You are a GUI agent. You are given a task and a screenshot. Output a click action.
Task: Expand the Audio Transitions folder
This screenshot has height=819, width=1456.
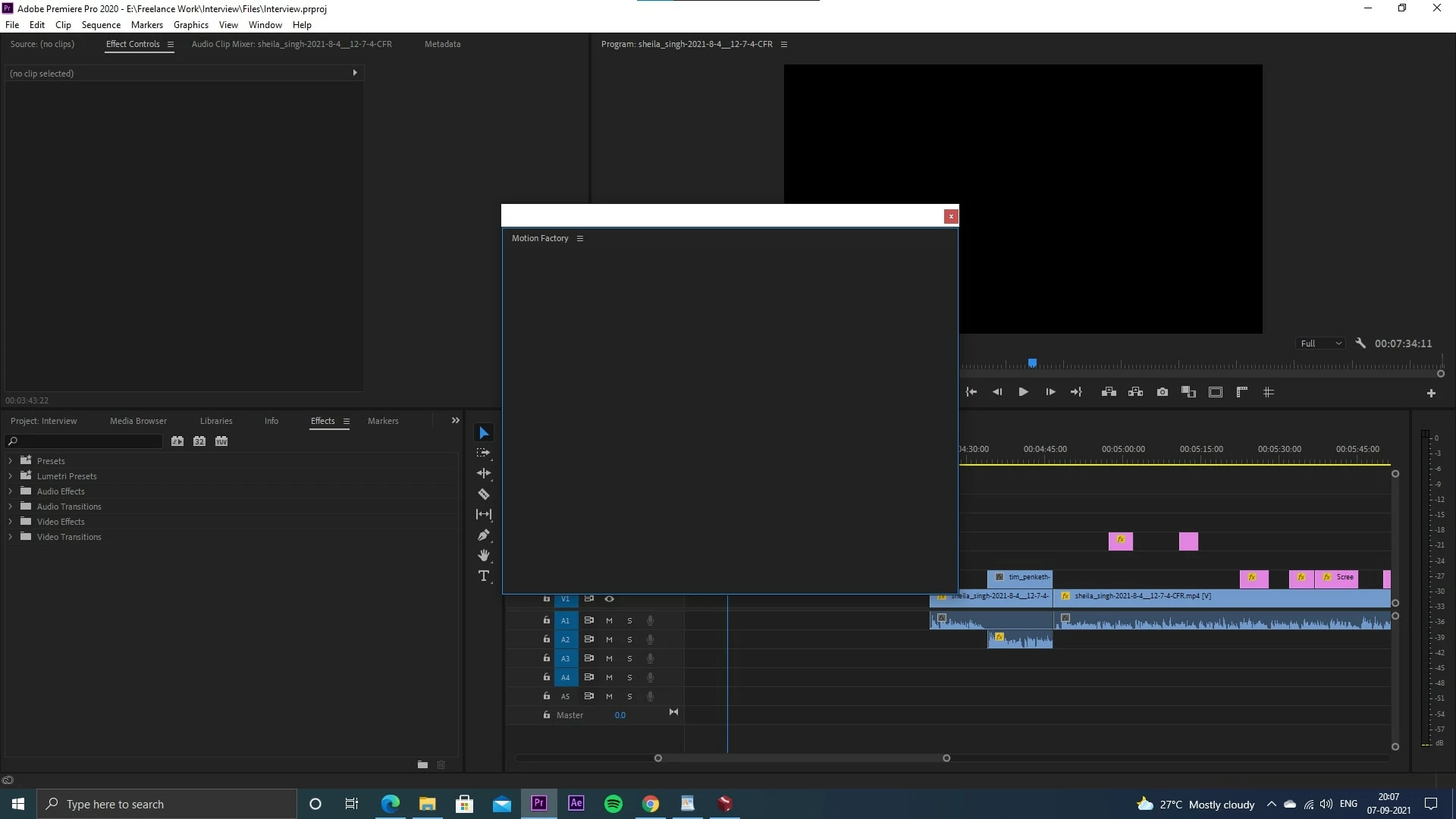tap(11, 507)
